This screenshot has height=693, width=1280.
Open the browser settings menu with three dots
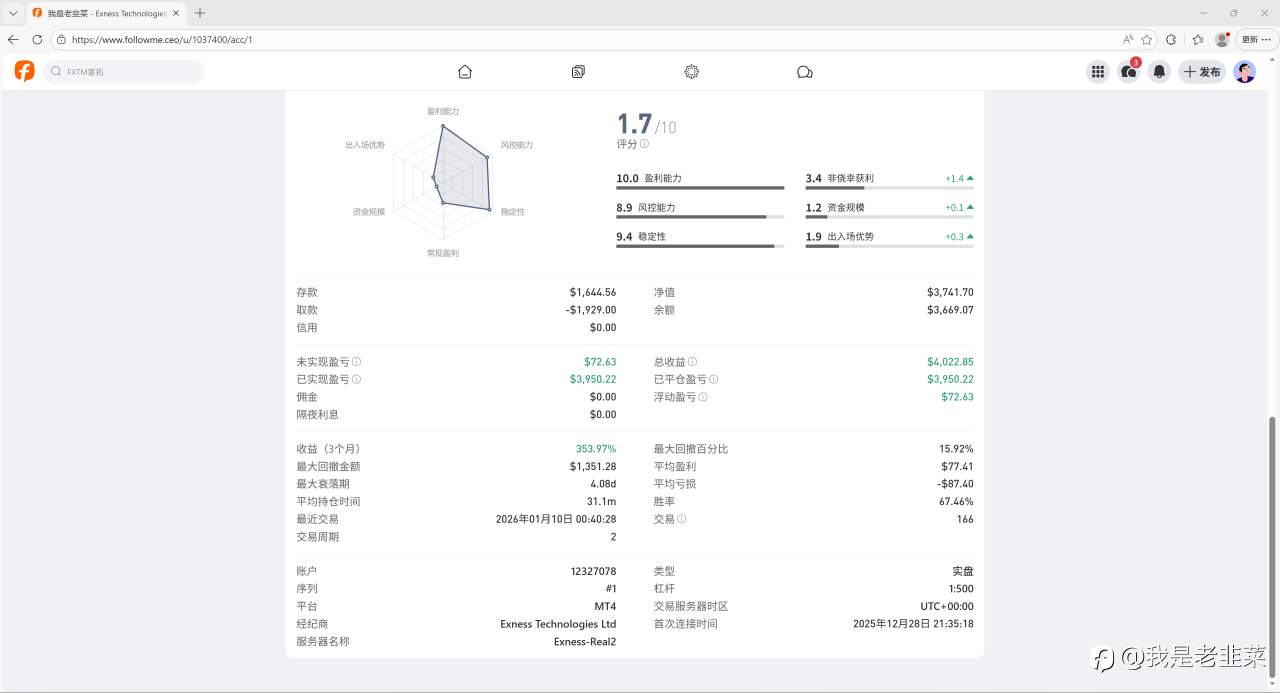[1268, 40]
